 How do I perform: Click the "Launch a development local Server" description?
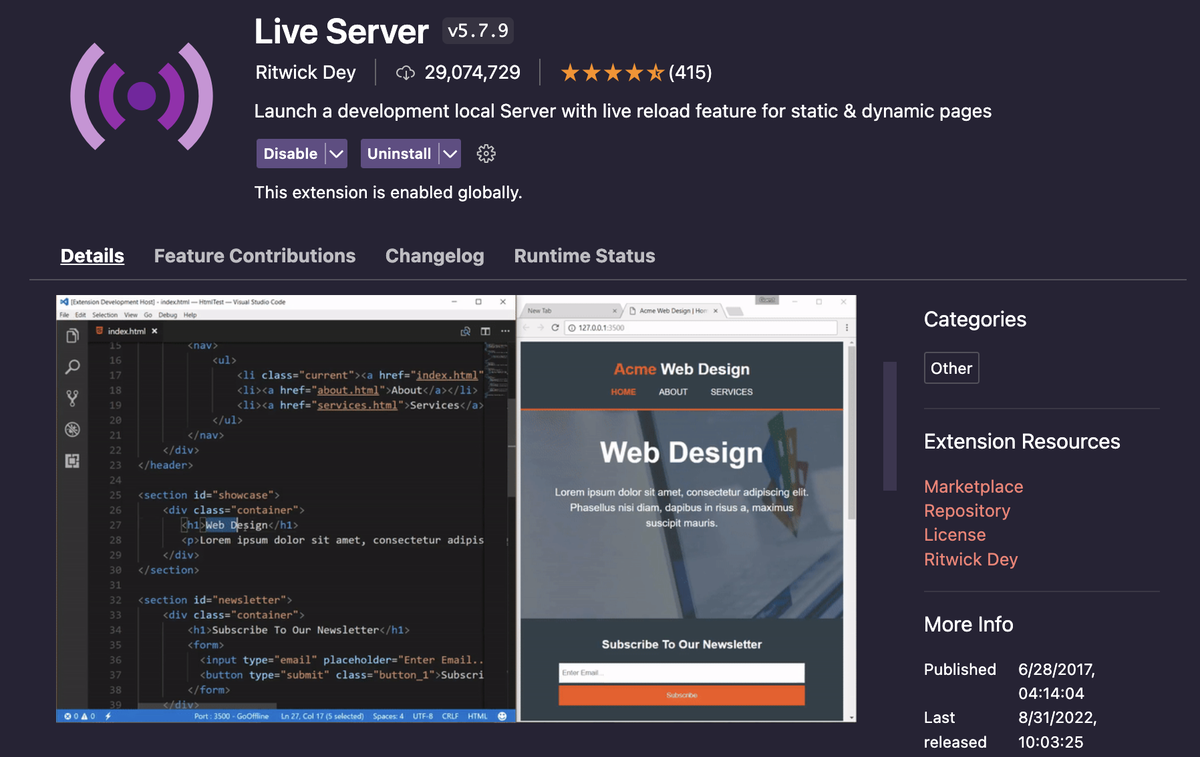click(x=623, y=111)
